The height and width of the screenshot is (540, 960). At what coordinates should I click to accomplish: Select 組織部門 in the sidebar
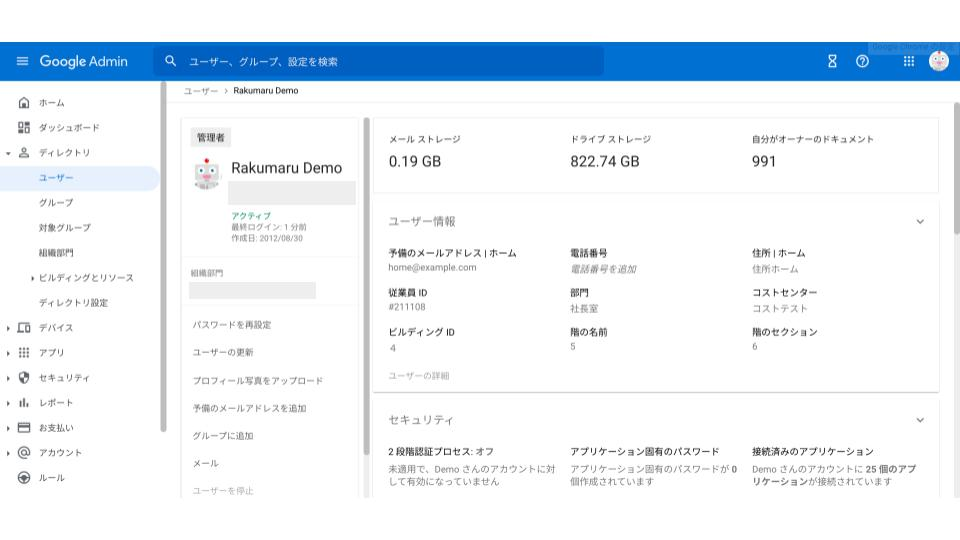coord(56,253)
